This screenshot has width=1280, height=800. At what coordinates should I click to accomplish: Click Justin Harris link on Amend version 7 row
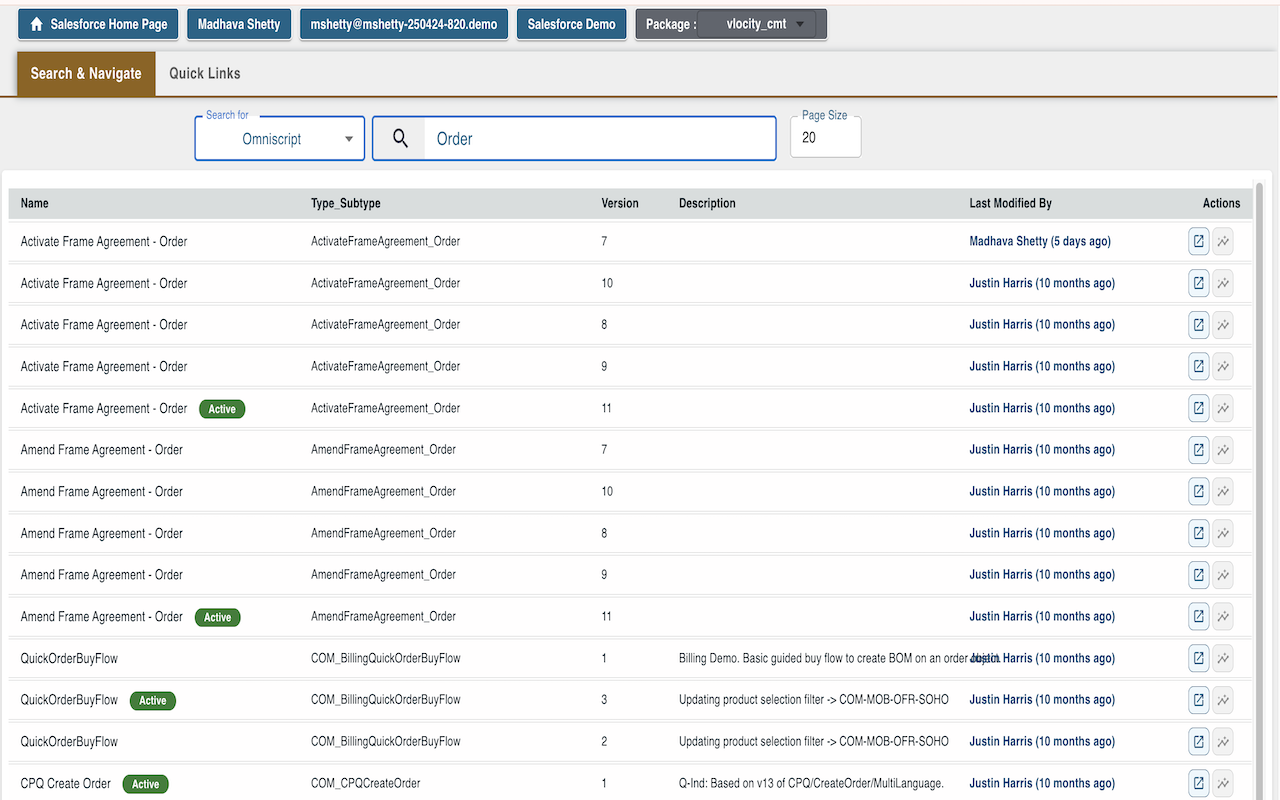click(x=1042, y=449)
